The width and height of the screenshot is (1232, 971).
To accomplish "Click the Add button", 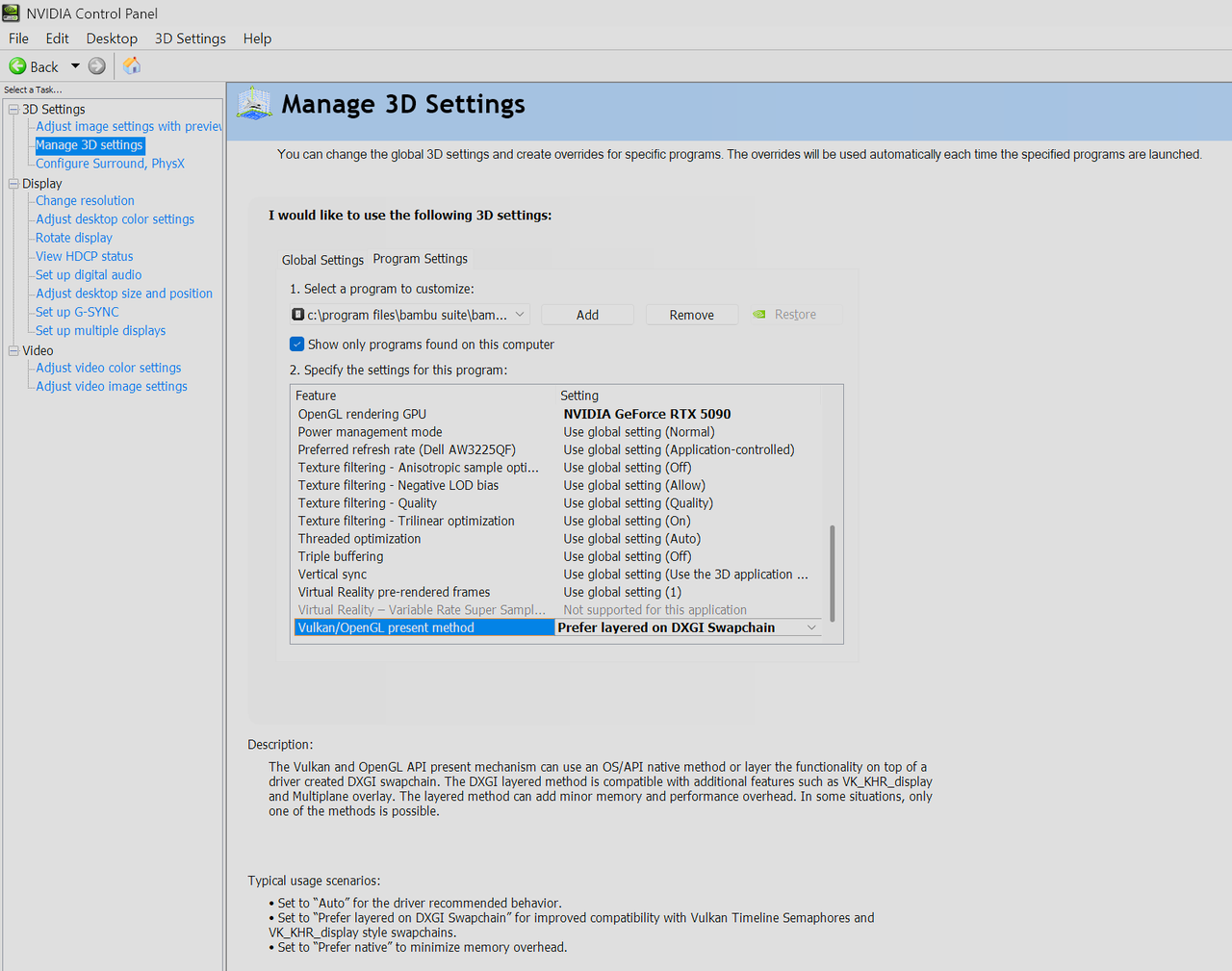I will [x=587, y=315].
